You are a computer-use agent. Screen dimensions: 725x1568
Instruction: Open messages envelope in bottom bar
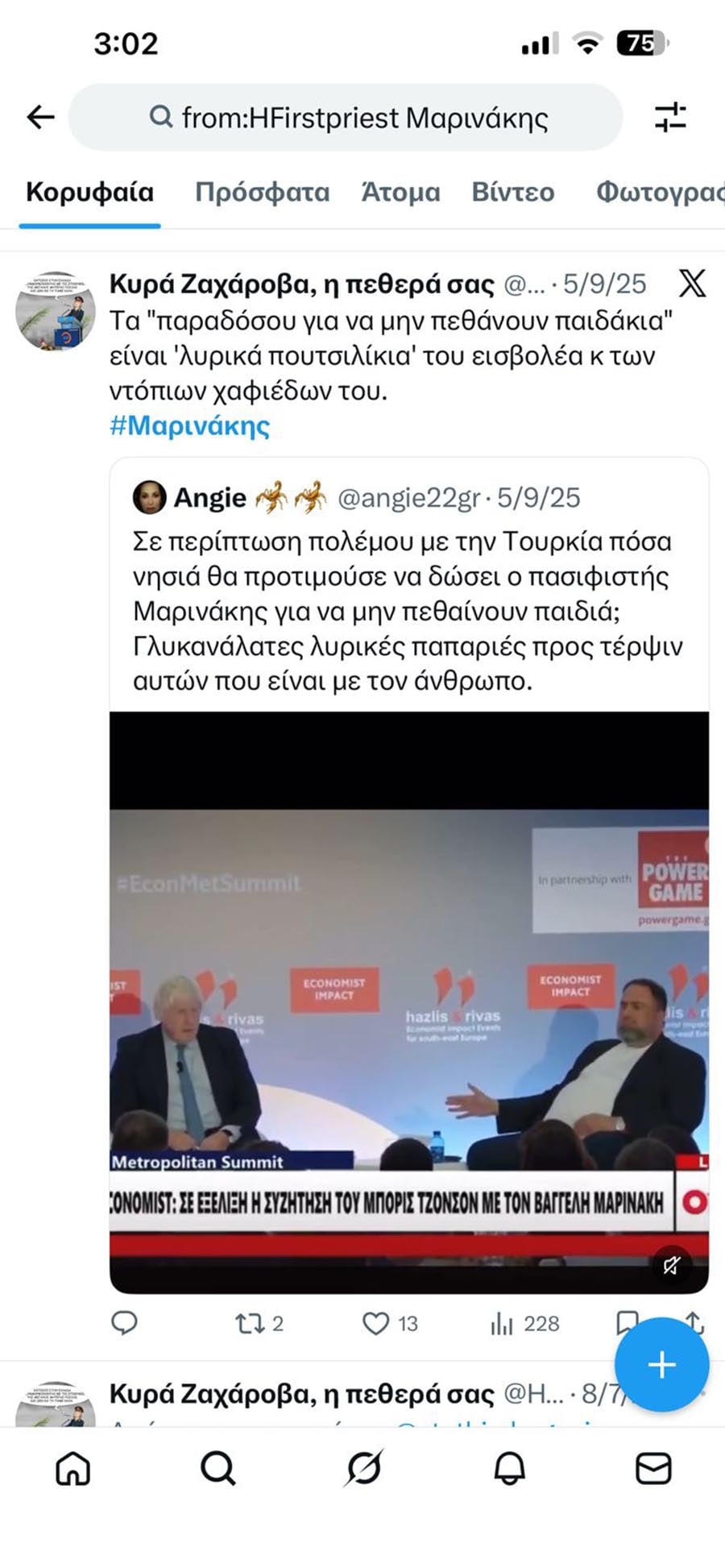pos(653,1469)
